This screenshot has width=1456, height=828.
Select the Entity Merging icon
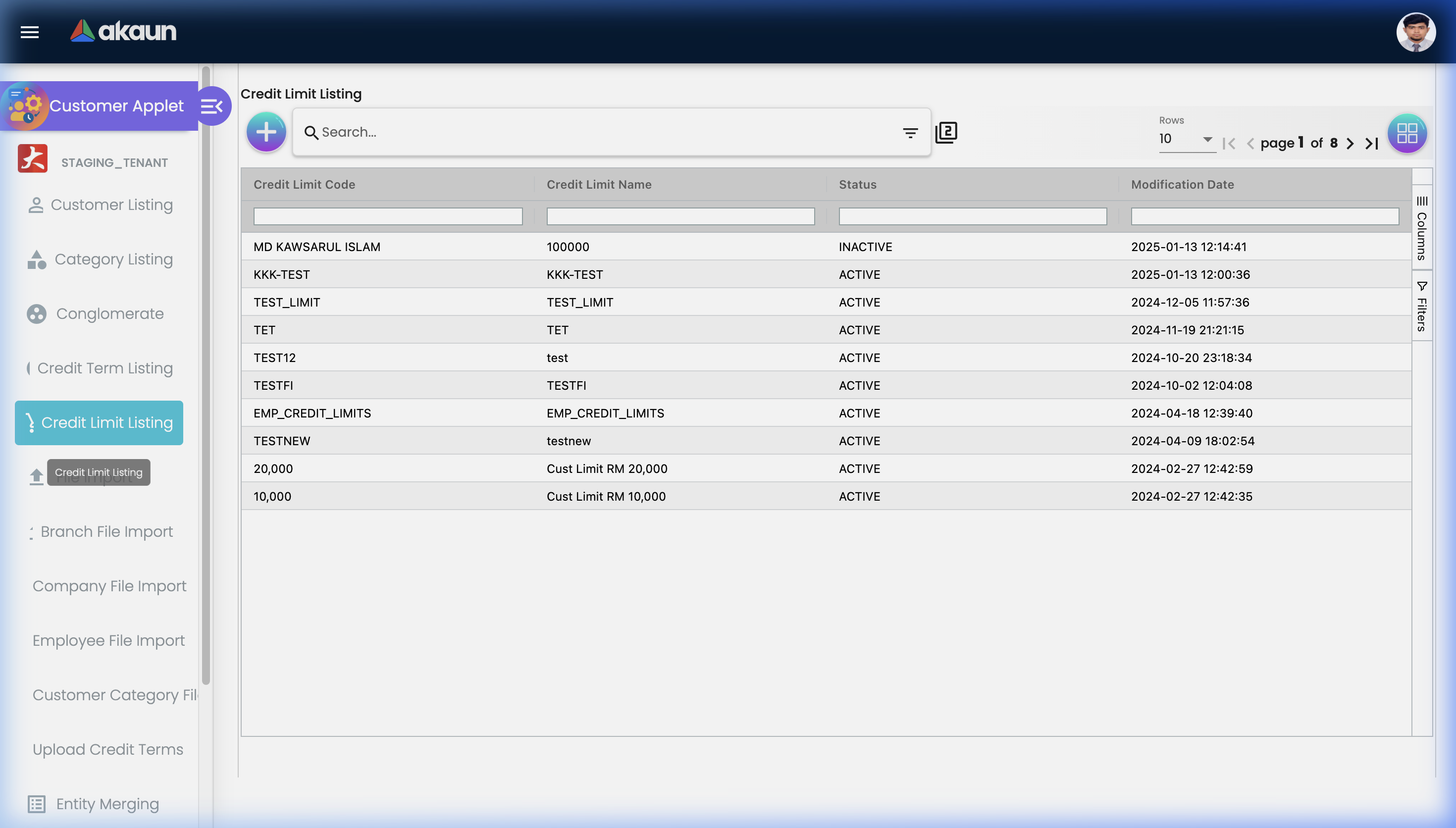pyautogui.click(x=36, y=804)
